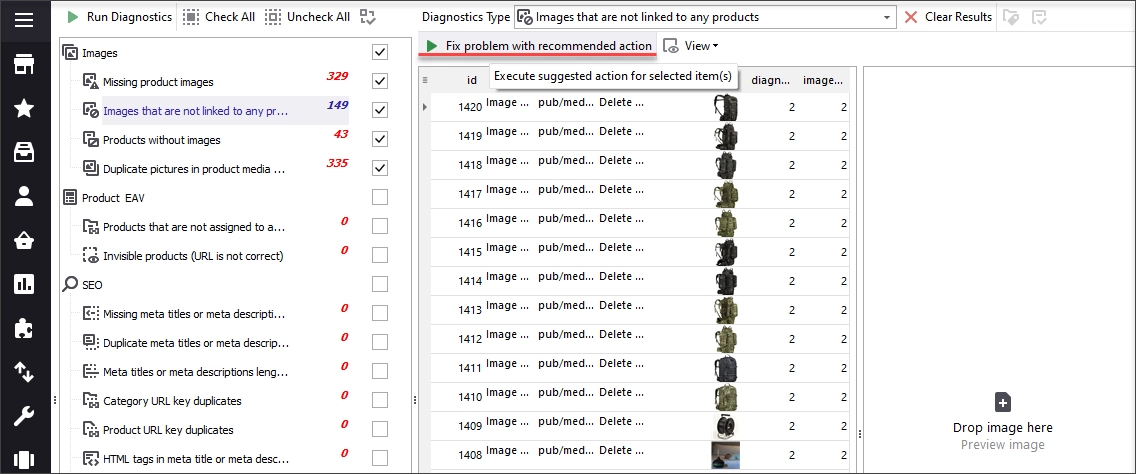Click the image... column header

[823, 80]
